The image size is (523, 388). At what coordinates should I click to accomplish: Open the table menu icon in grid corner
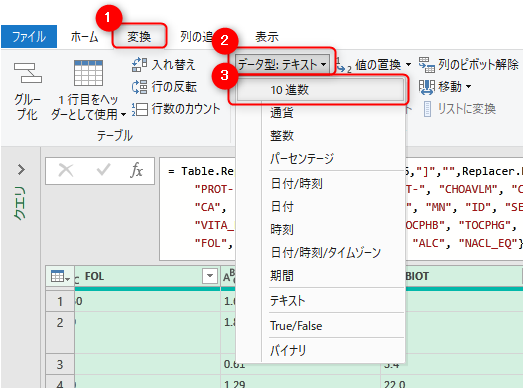click(x=60, y=276)
